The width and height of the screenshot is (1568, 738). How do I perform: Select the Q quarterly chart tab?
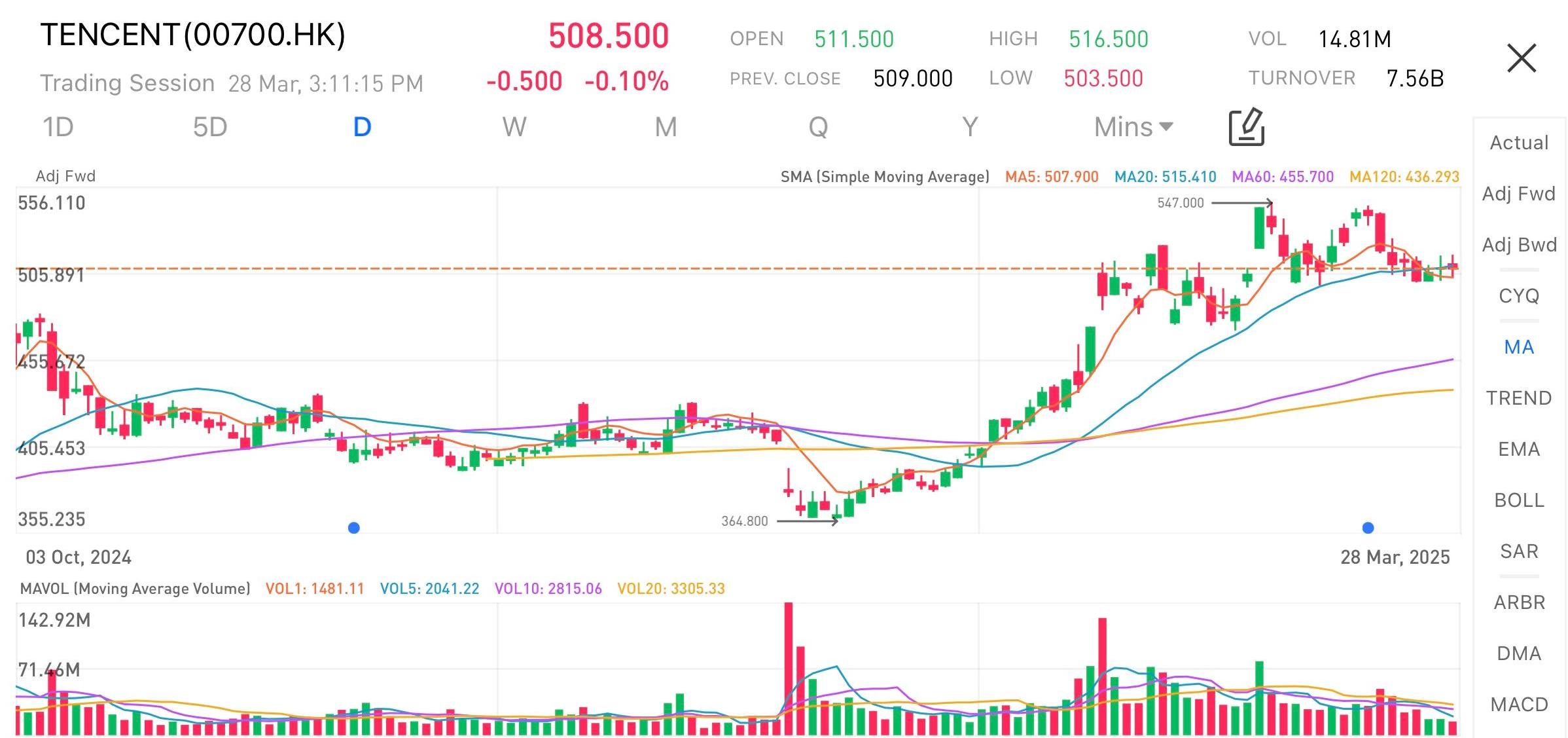pyautogui.click(x=818, y=127)
